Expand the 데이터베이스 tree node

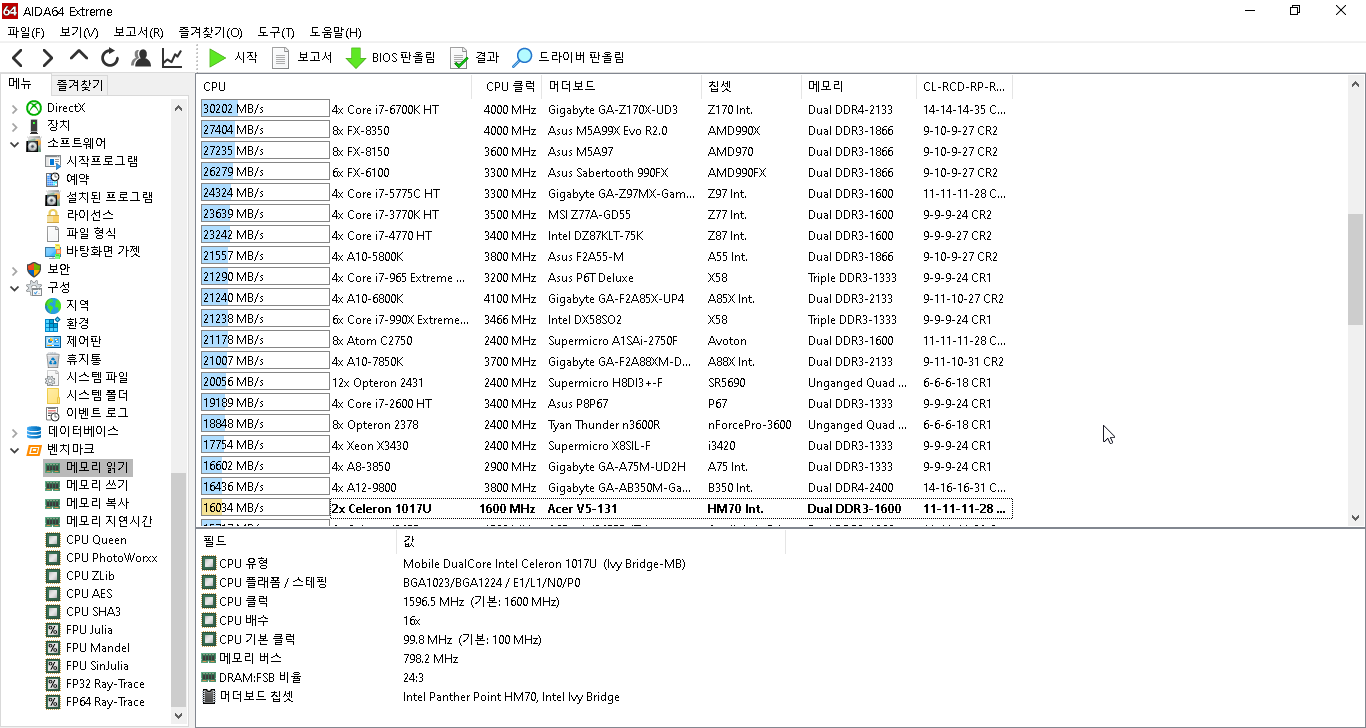coord(13,432)
